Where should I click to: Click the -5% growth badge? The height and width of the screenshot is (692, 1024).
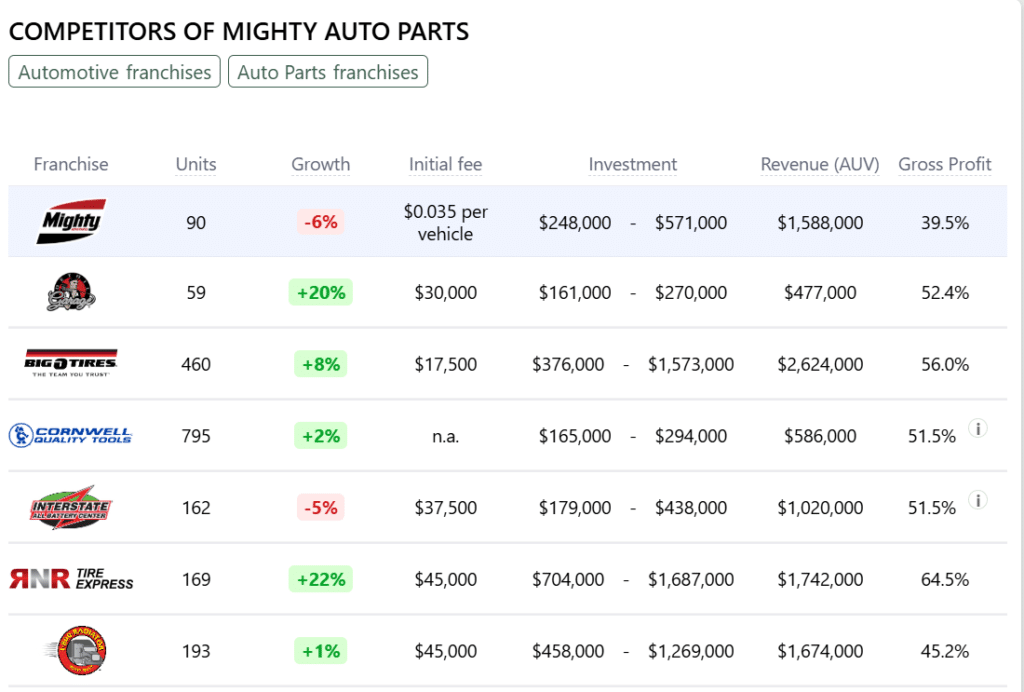[321, 508]
